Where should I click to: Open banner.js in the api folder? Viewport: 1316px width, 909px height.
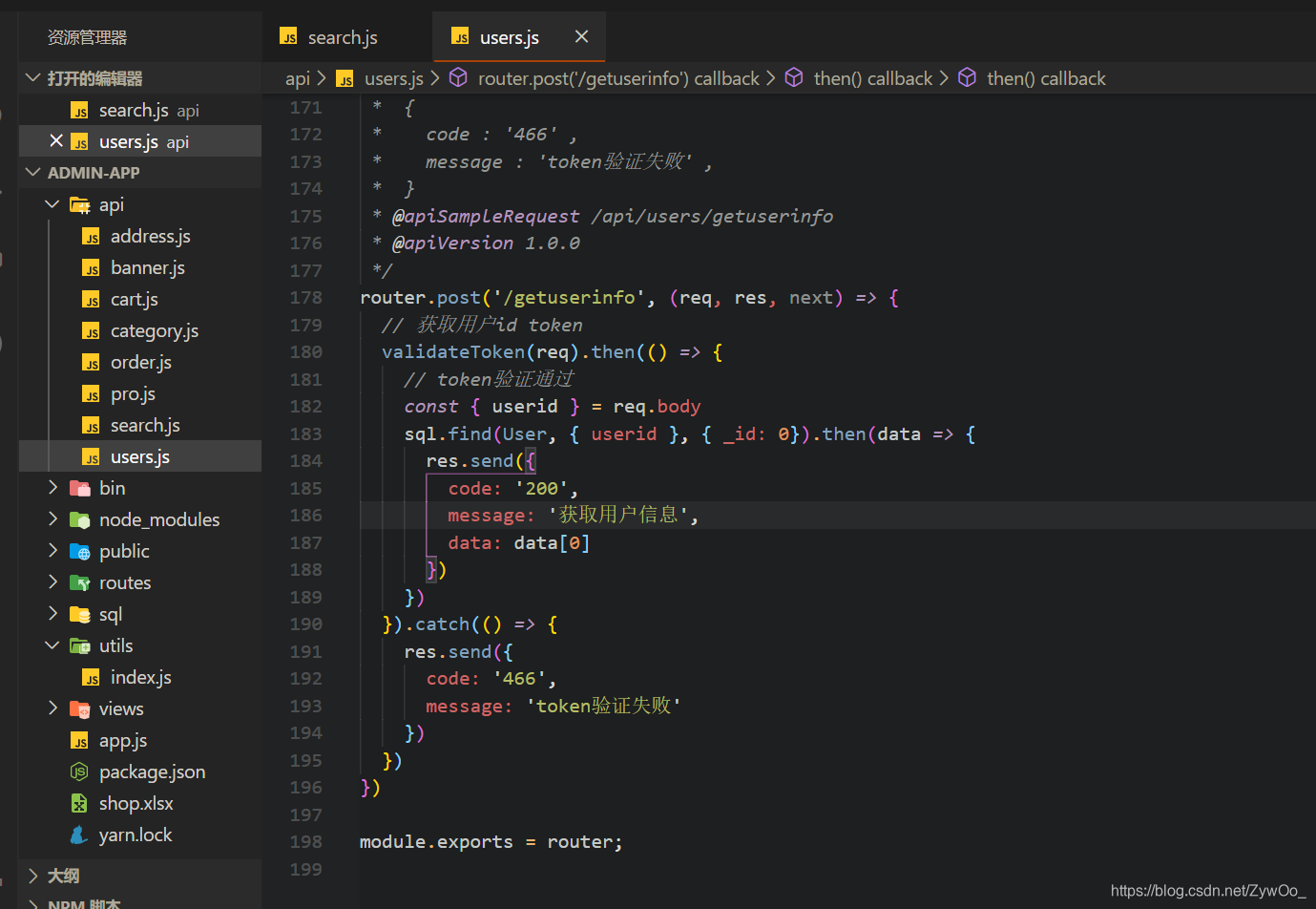[140, 267]
